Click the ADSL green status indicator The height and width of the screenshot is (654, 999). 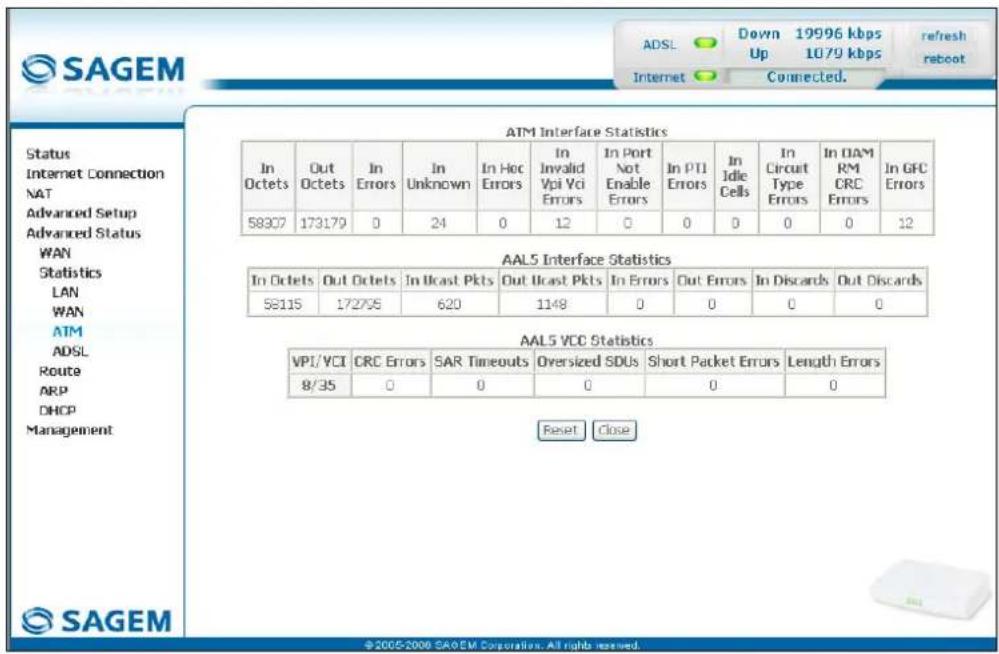coord(705,43)
